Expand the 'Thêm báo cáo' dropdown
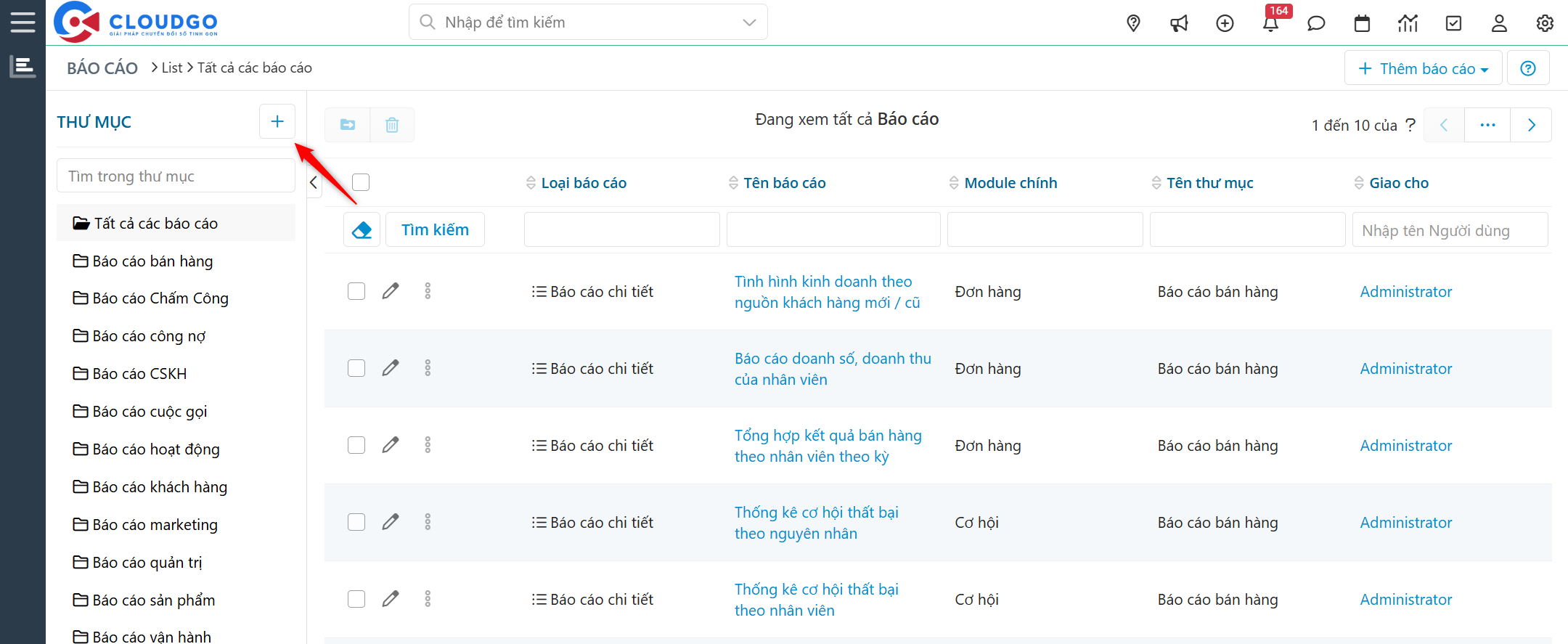 [1423, 68]
